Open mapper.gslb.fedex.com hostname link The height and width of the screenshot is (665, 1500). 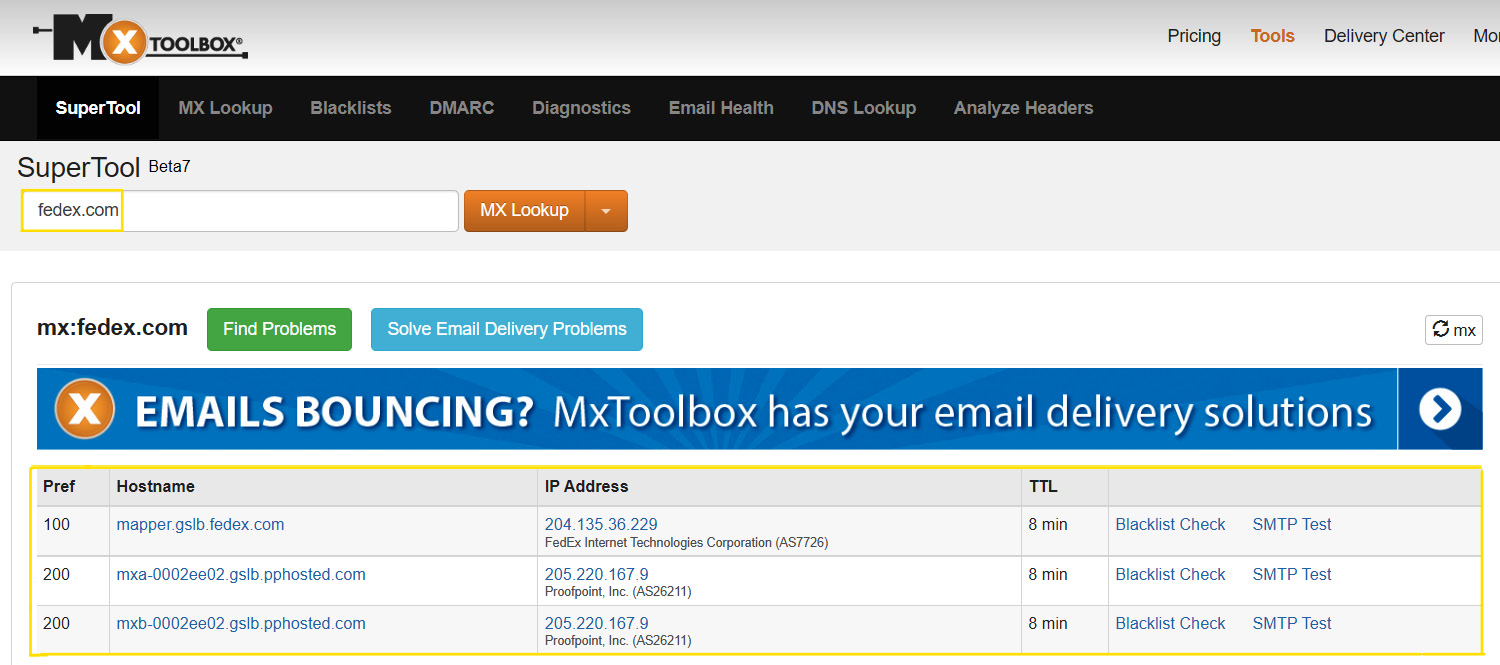(x=200, y=524)
